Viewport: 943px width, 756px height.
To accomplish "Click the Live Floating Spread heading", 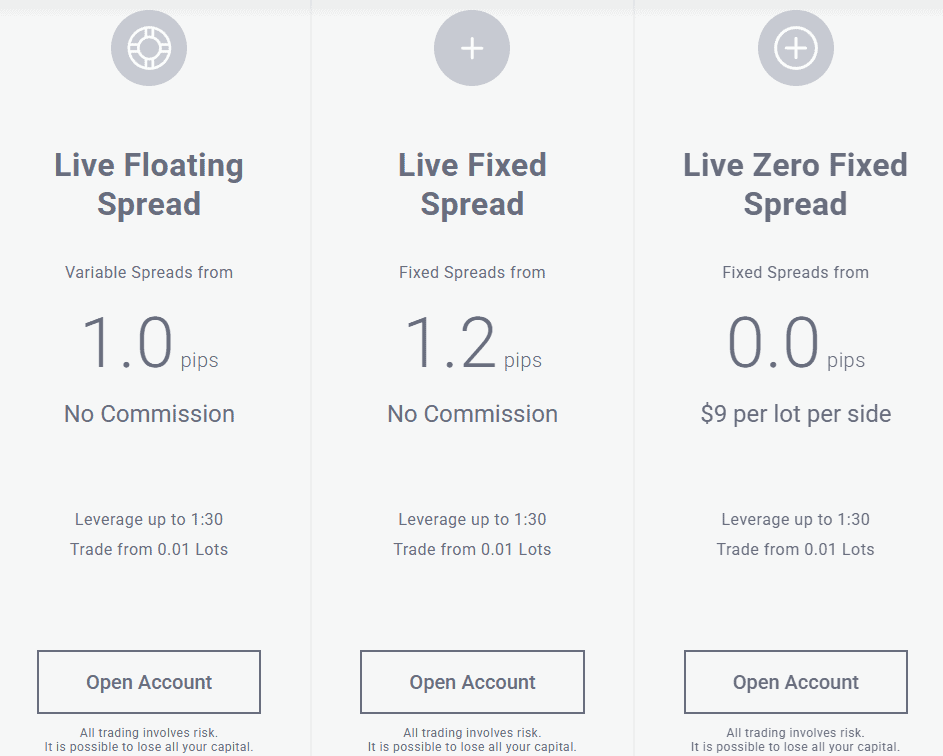I will click(x=148, y=184).
